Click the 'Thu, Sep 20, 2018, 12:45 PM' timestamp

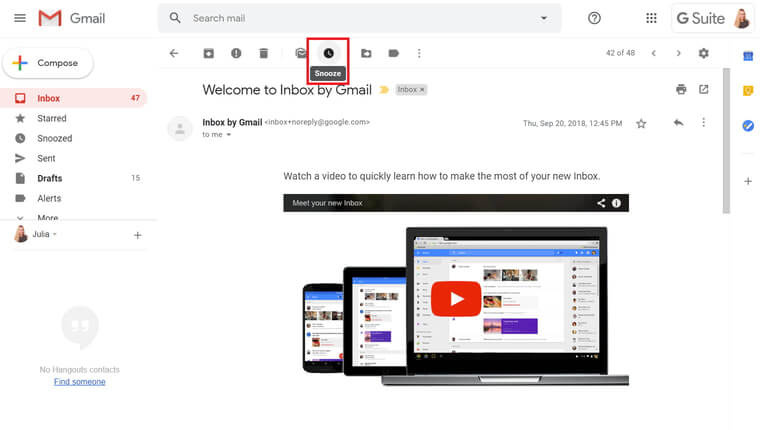coord(572,124)
